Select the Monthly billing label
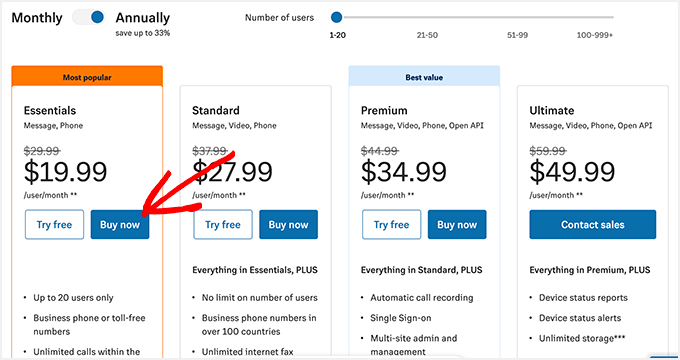 (x=37, y=18)
